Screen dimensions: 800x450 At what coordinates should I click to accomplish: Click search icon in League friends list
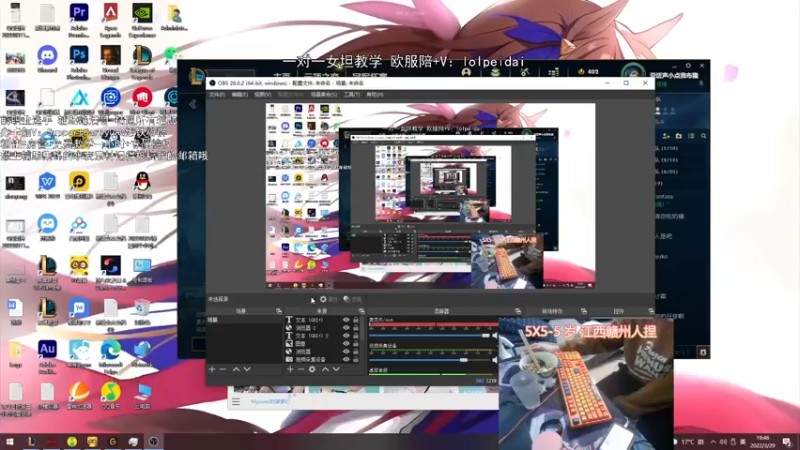click(704, 136)
